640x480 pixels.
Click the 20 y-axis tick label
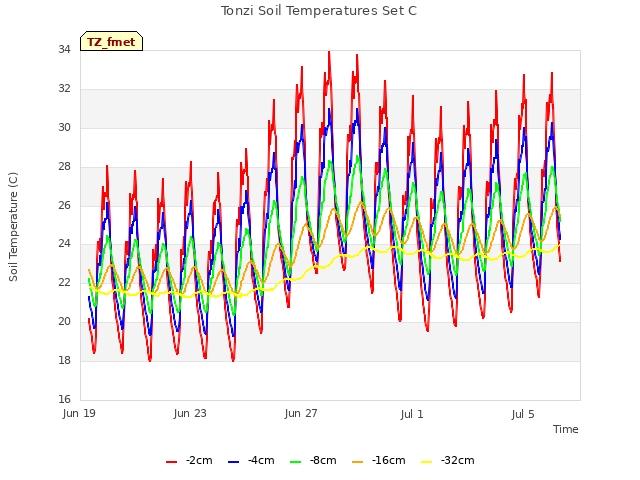pyautogui.click(x=64, y=322)
